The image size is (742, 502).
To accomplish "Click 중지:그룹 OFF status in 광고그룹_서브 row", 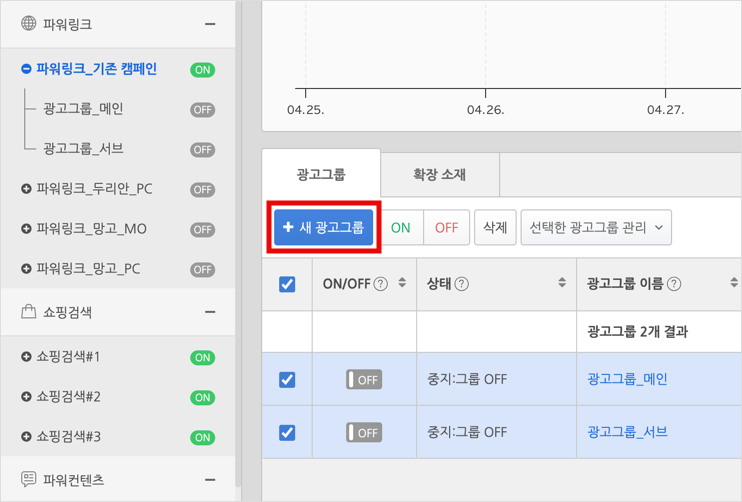I will click(x=467, y=432).
